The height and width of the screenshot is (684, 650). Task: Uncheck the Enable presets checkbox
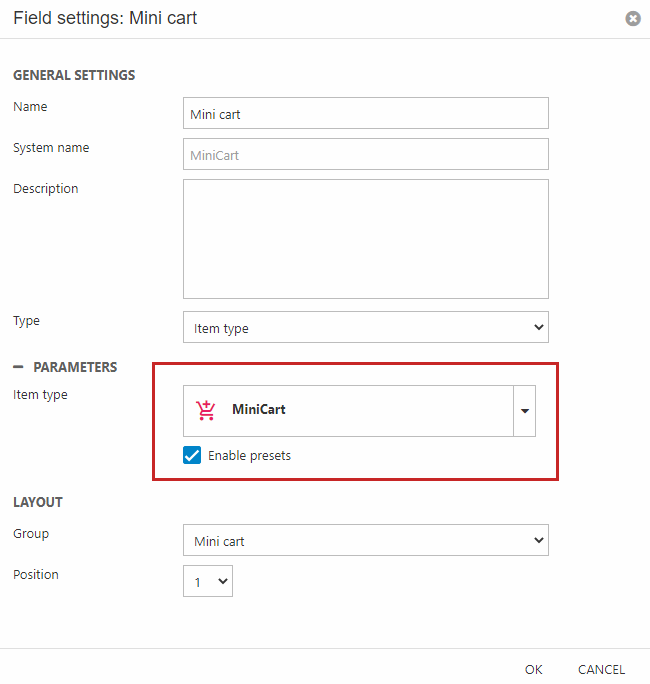click(193, 456)
